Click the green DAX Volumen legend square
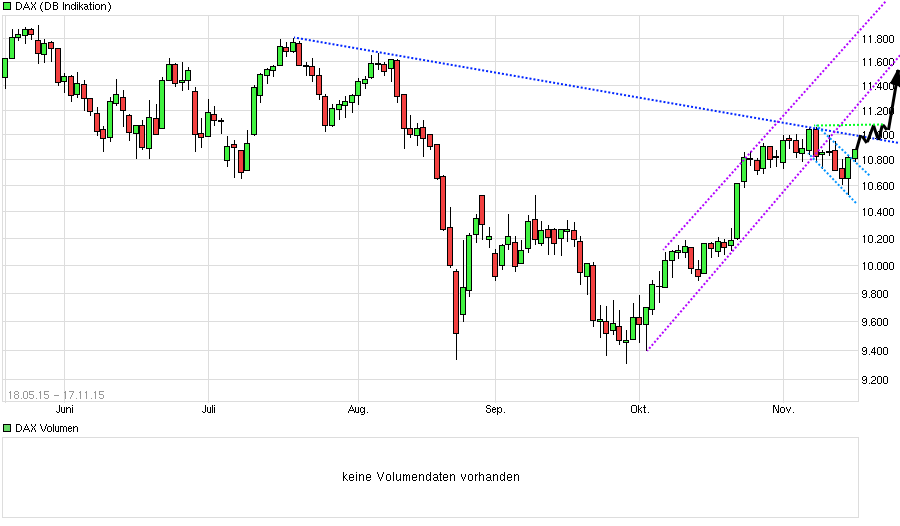The image size is (900, 526). tap(6, 427)
